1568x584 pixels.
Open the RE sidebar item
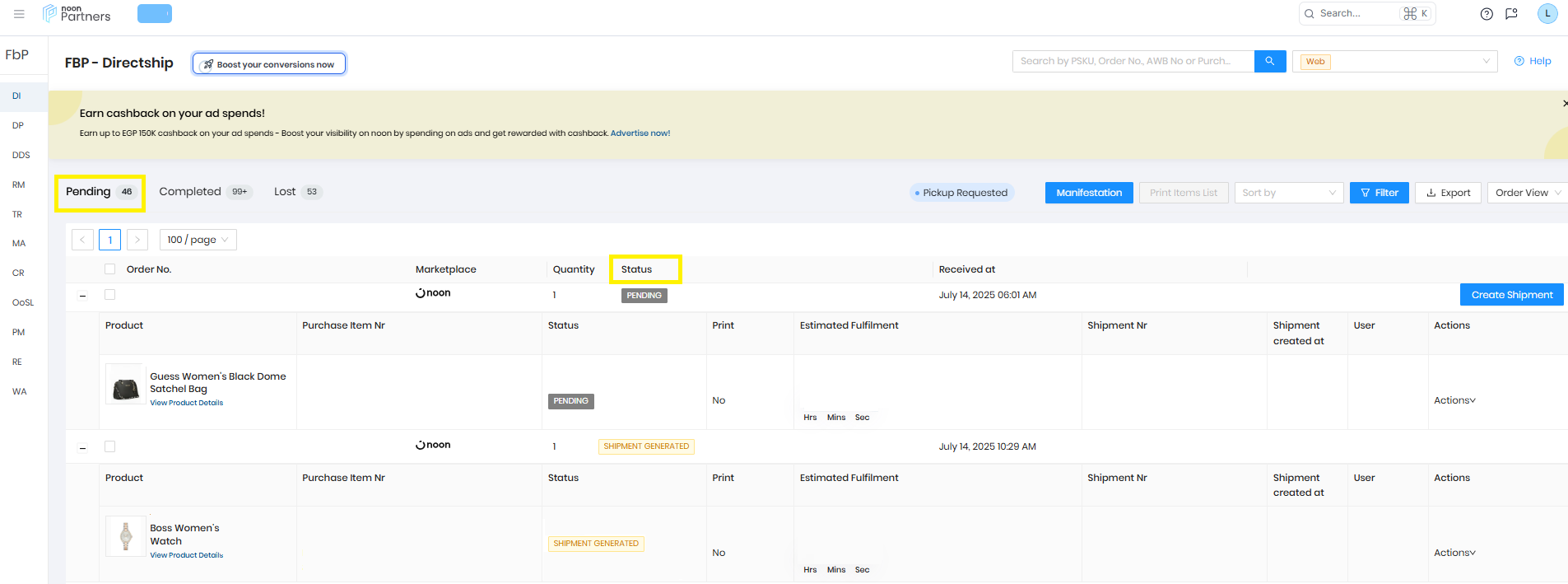17,362
